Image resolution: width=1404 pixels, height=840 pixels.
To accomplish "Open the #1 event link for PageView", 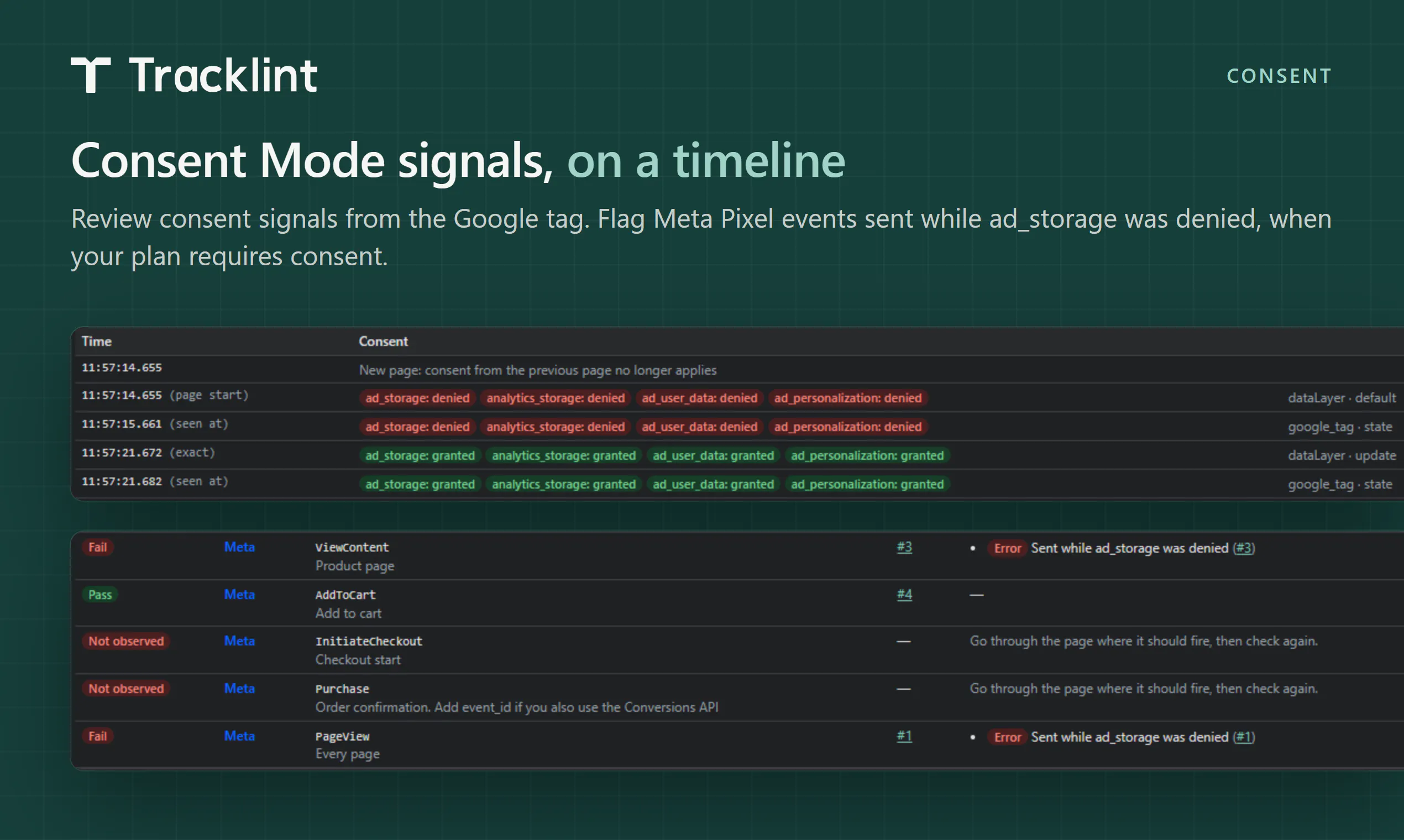I will point(904,737).
